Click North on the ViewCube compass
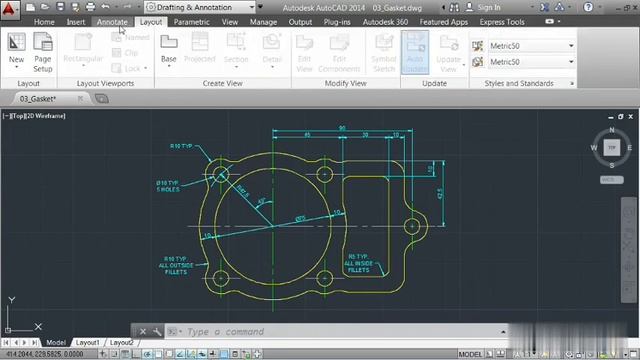The width and height of the screenshot is (640, 360). point(611,130)
